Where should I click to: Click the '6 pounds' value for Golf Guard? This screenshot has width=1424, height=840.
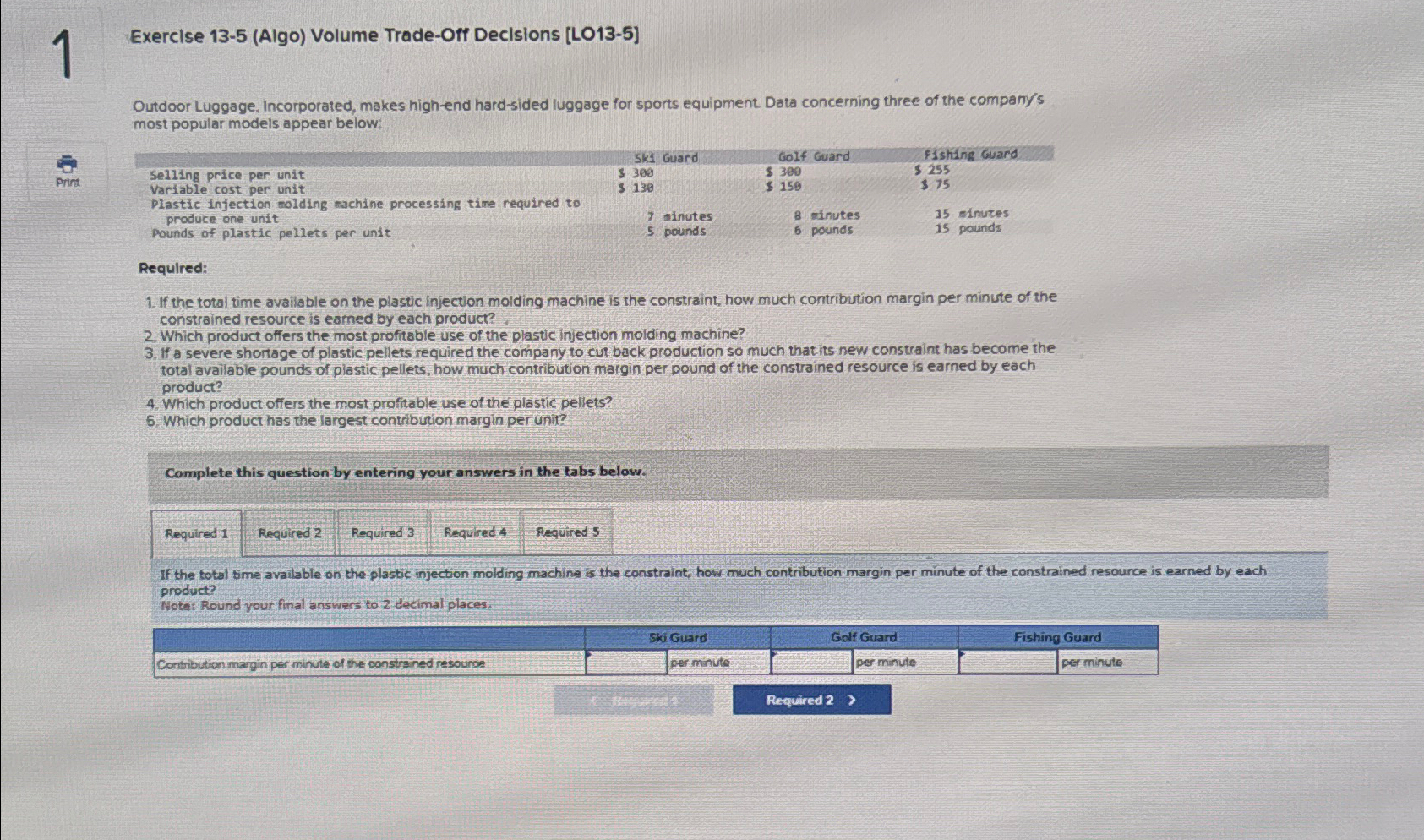pos(823,230)
